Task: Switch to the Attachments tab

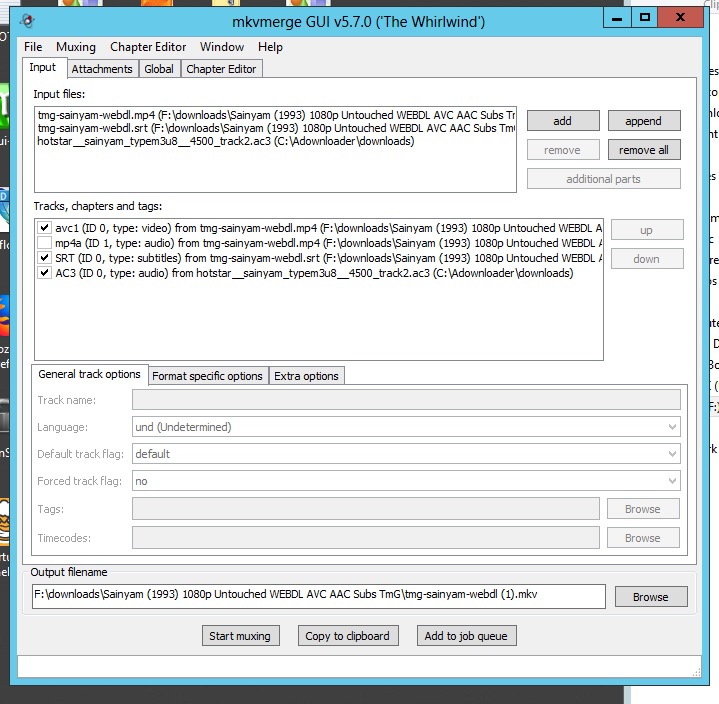Action: point(102,69)
